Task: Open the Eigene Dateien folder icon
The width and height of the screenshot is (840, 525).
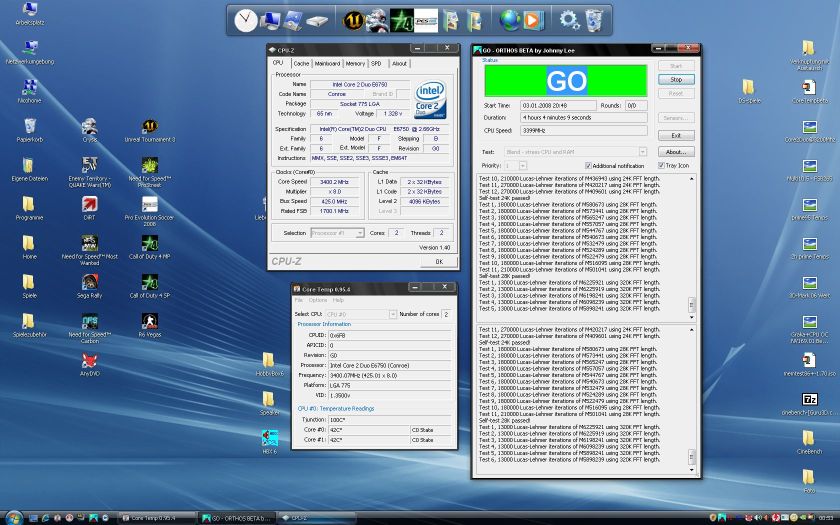Action: (29, 170)
